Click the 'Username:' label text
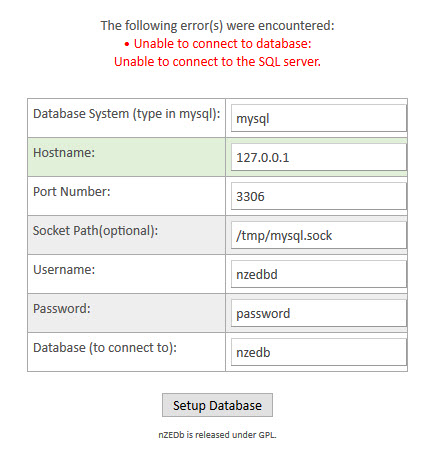Image resolution: width=434 pixels, height=452 pixels. click(64, 270)
